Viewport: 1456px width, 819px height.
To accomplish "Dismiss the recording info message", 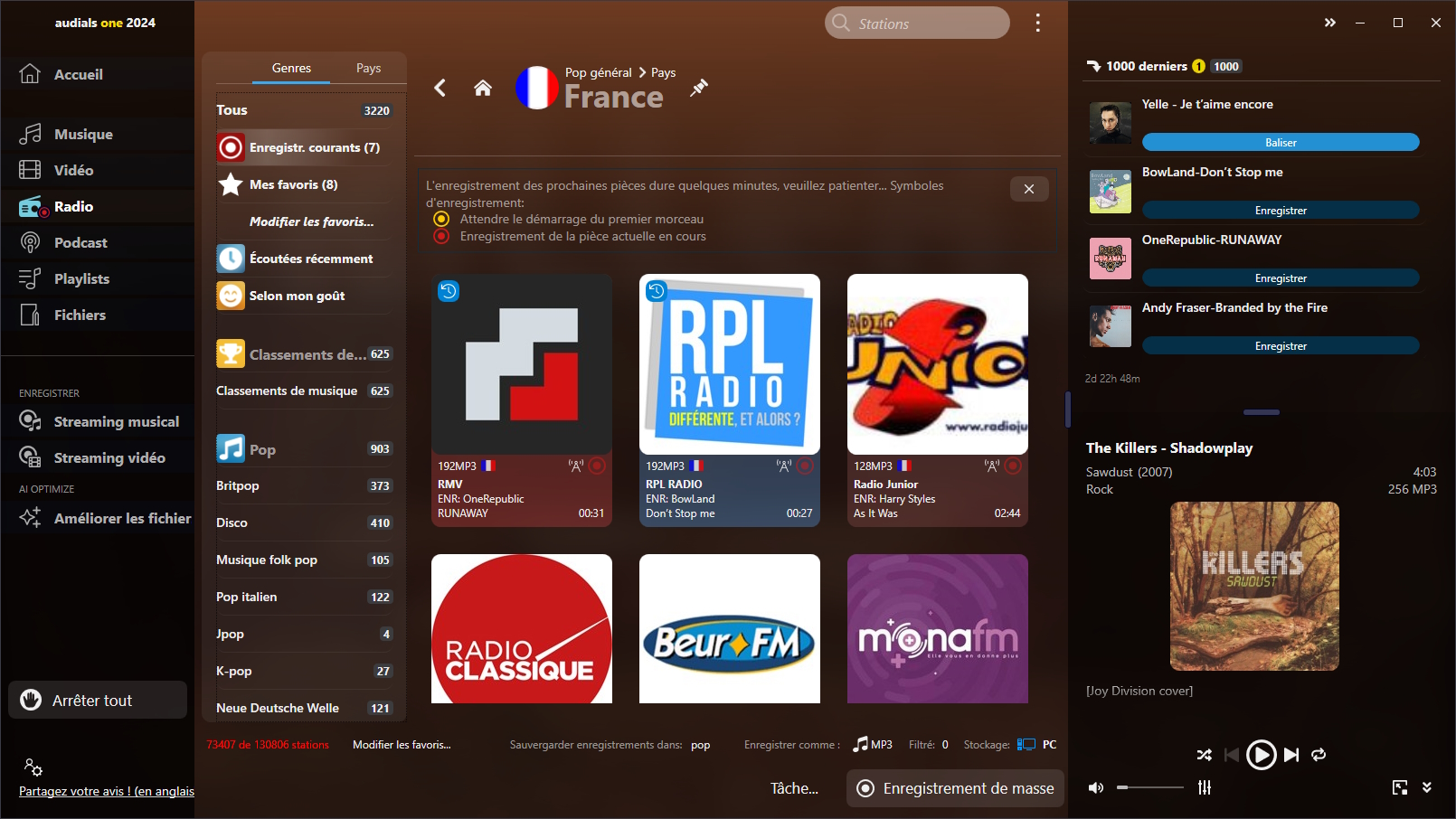I will click(x=1029, y=189).
